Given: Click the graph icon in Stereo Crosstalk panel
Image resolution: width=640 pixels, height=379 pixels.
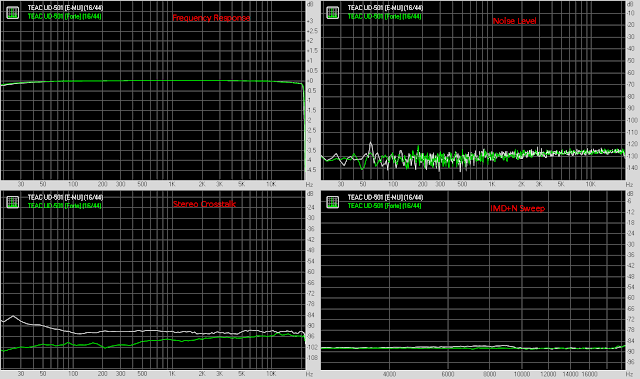Looking at the screenshot, I should click(x=13, y=202).
